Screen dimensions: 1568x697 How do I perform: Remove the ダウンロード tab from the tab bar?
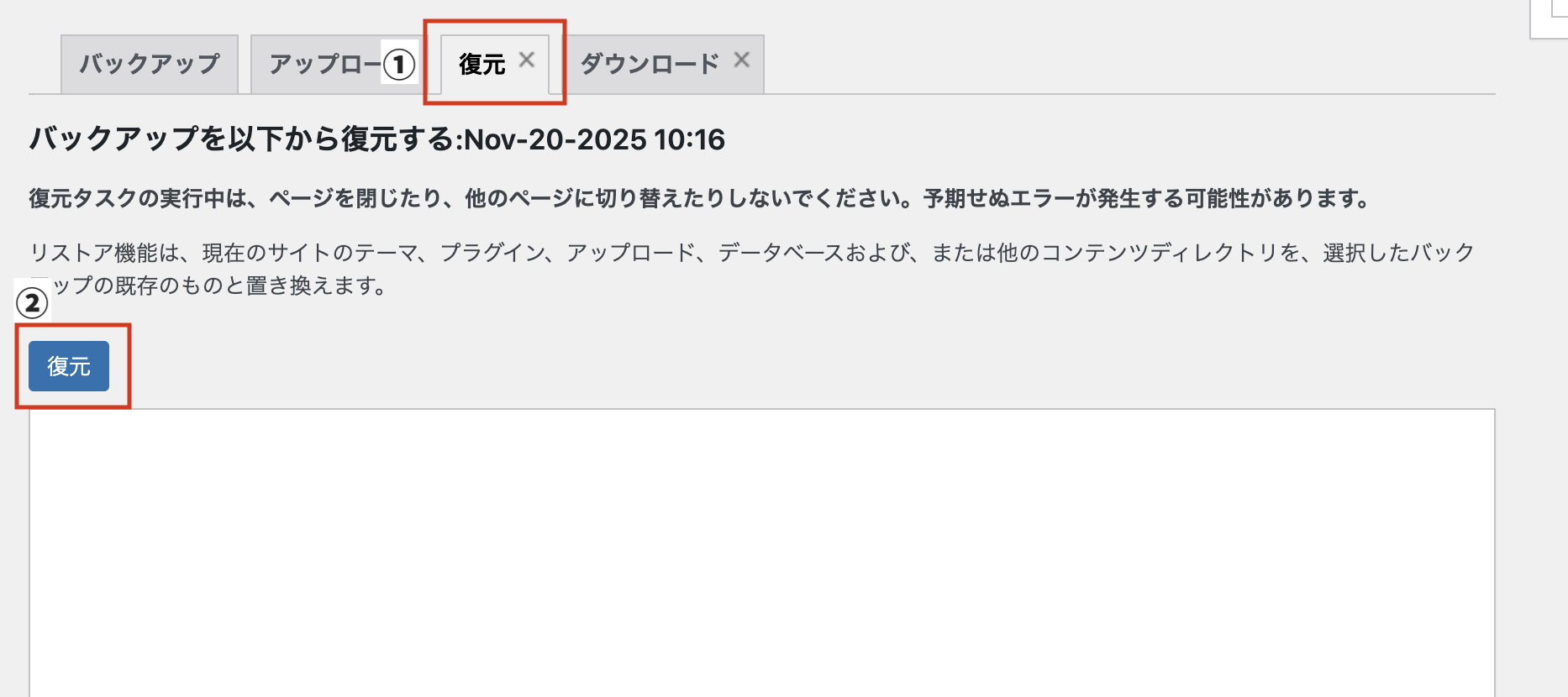[742, 59]
